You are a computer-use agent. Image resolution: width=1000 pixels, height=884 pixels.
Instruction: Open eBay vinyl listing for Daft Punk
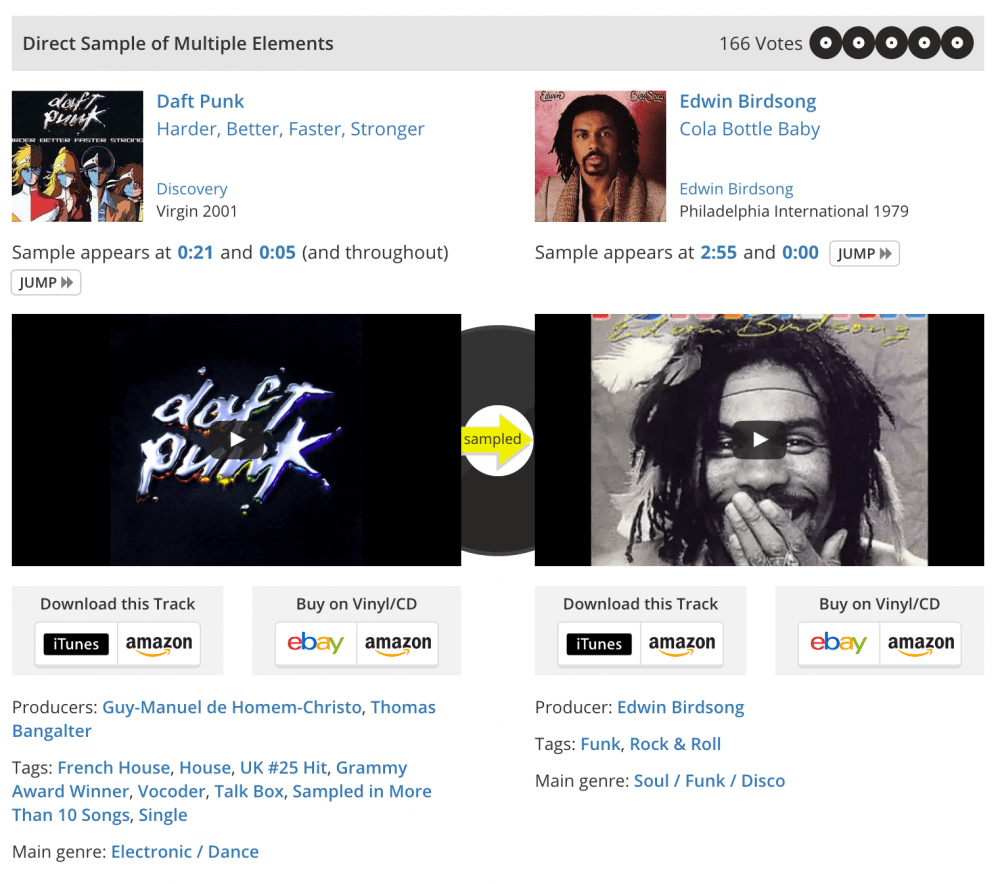click(316, 644)
